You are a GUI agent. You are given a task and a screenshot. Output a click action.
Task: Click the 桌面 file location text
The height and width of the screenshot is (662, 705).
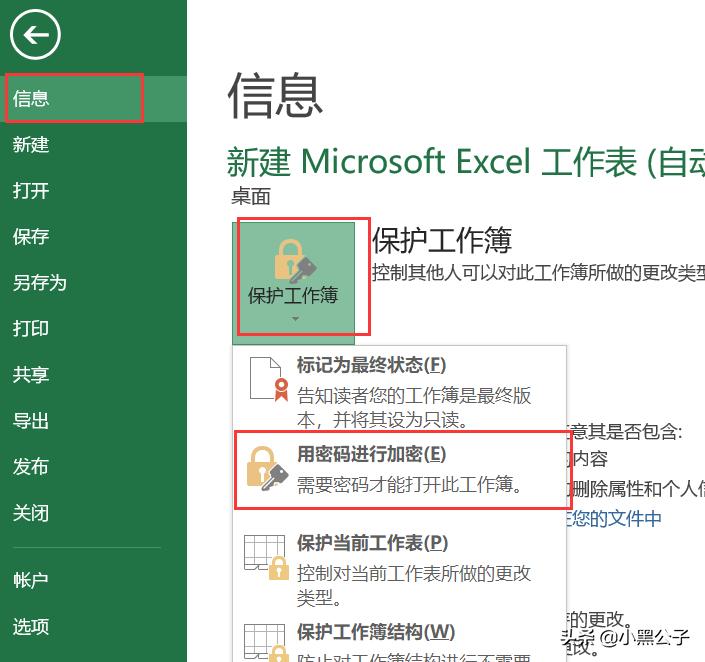click(x=251, y=197)
